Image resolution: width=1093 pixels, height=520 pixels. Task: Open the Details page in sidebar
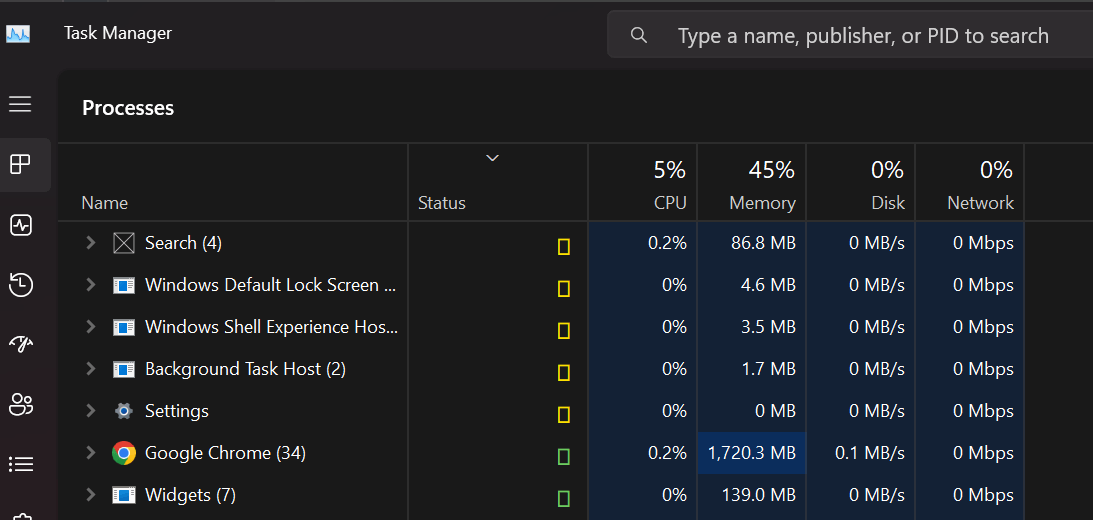(20, 464)
